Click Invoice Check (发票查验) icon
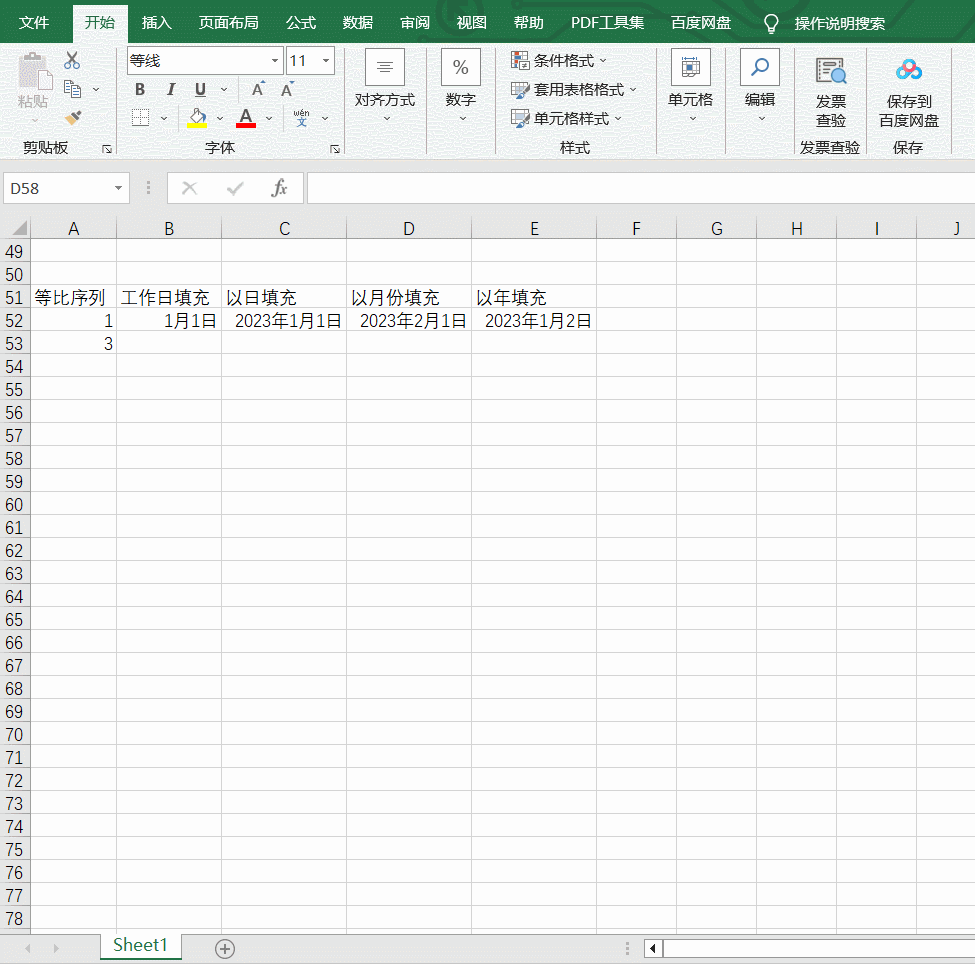This screenshot has height=964, width=975. 831,71
